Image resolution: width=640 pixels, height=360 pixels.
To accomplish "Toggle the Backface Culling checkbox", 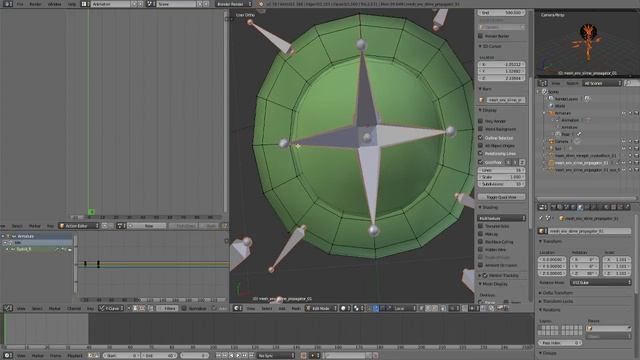I will tap(481, 242).
